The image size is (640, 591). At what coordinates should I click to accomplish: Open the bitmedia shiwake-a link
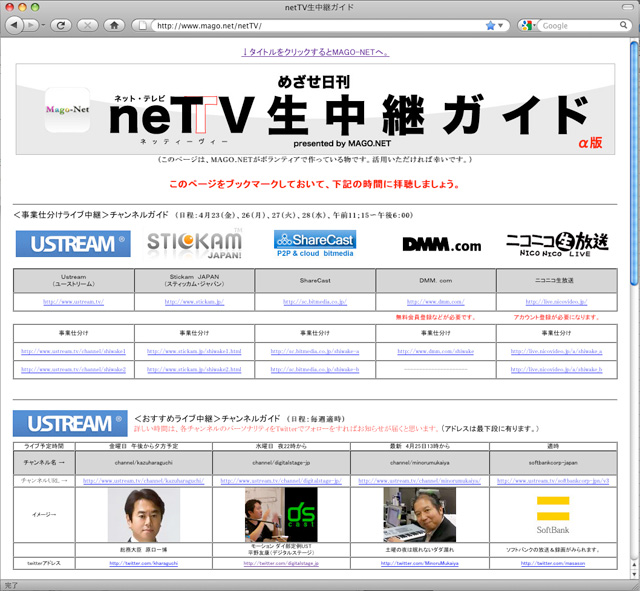(315, 351)
